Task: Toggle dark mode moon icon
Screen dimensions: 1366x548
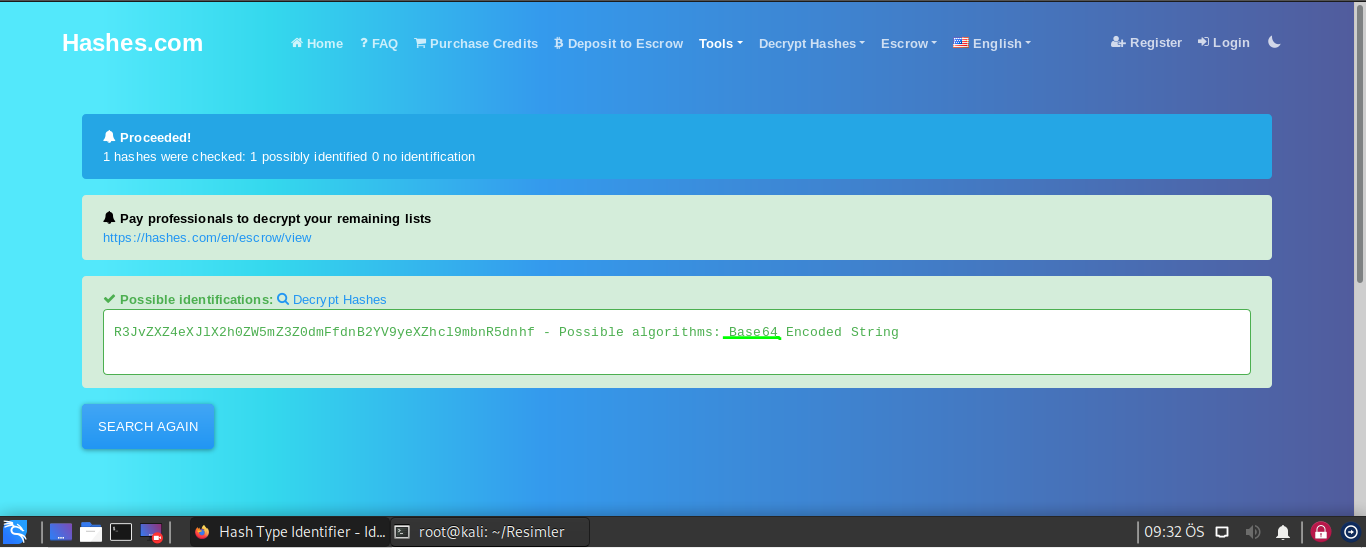Action: pos(1274,42)
